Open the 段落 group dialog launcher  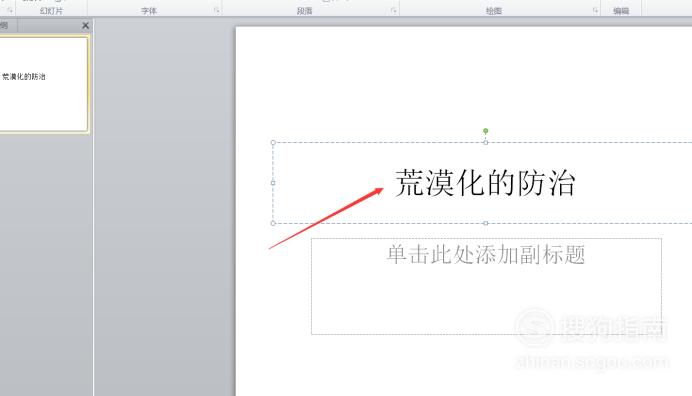[394, 10]
